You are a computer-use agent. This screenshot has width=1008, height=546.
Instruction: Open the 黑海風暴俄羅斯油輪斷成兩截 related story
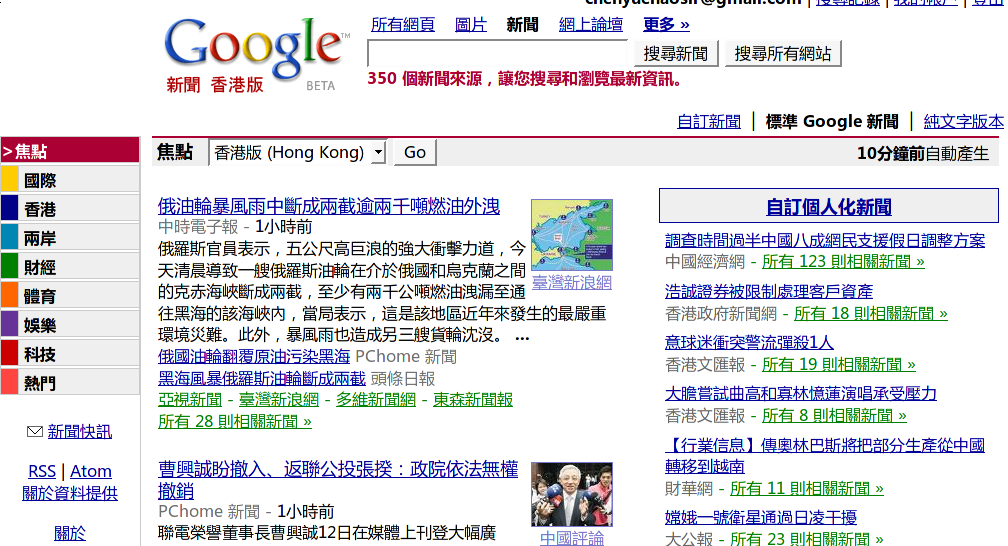pyautogui.click(x=262, y=378)
